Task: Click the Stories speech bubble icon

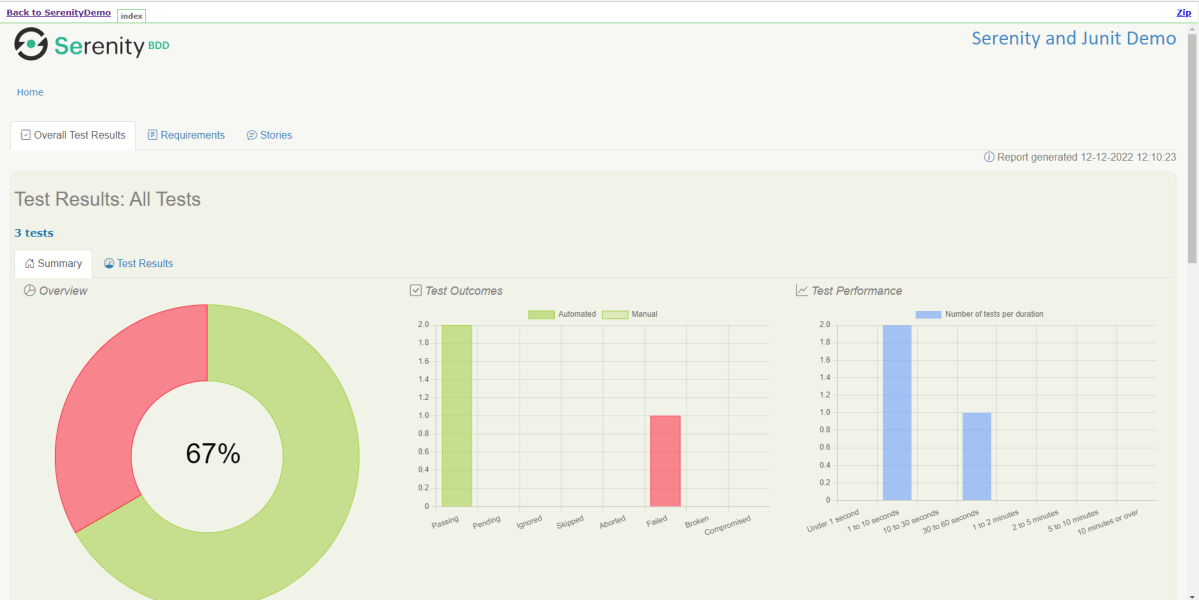Action: click(252, 135)
